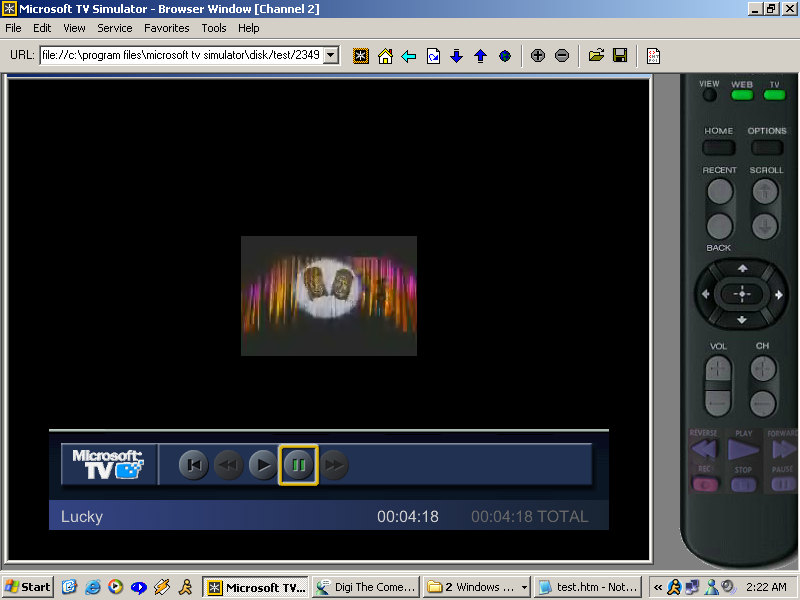Zoom out with the minus circle icon
This screenshot has height=600, width=800.
pyautogui.click(x=562, y=56)
